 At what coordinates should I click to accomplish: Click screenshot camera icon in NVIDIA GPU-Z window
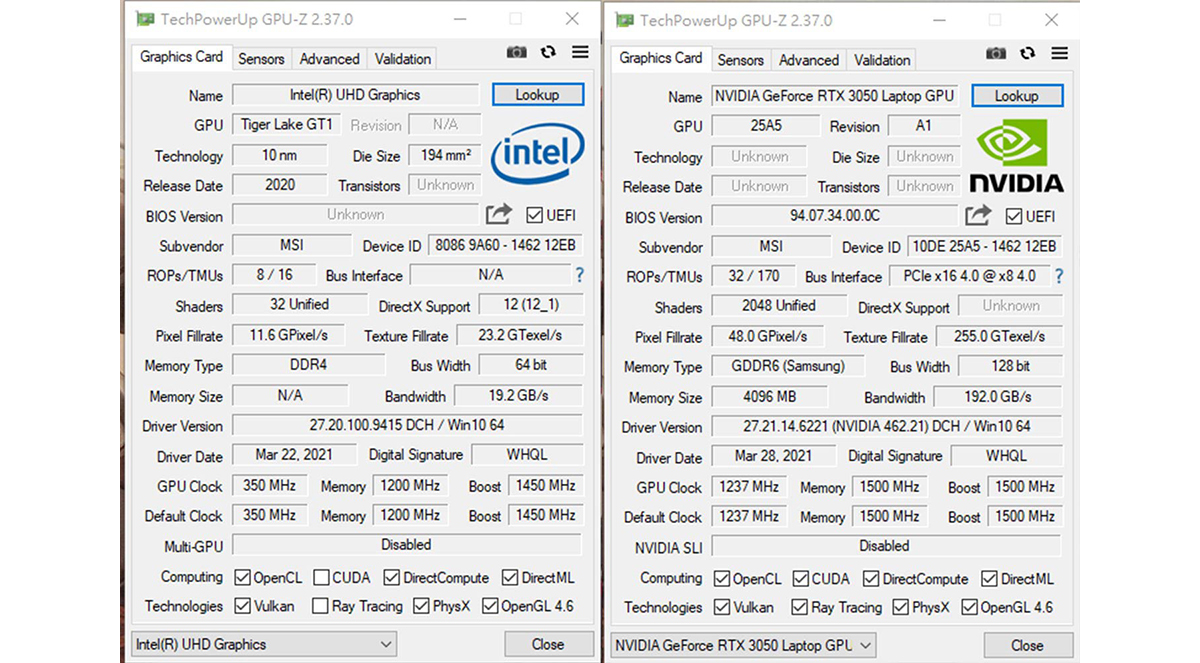click(996, 54)
